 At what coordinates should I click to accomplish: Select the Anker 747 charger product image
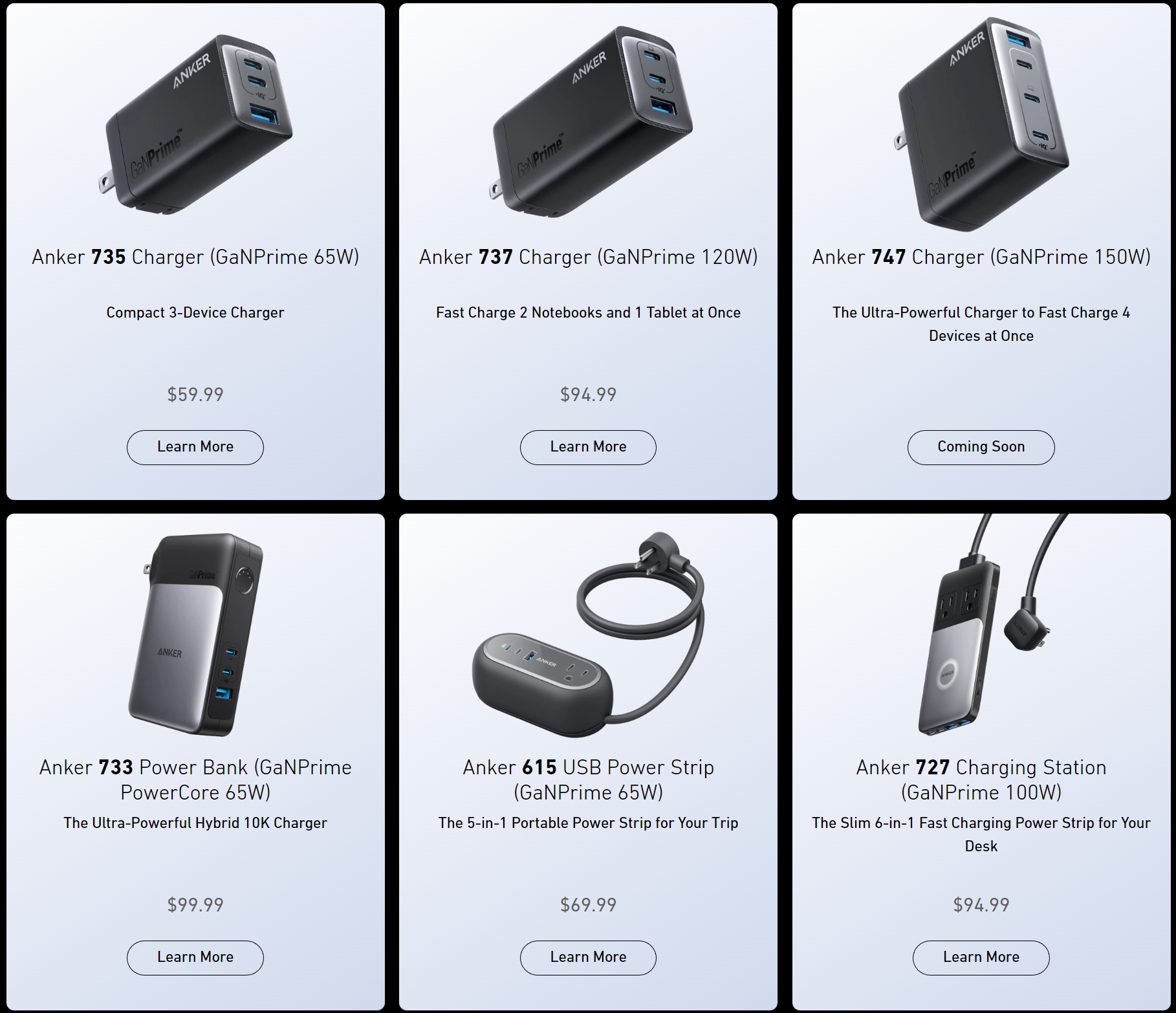click(982, 124)
